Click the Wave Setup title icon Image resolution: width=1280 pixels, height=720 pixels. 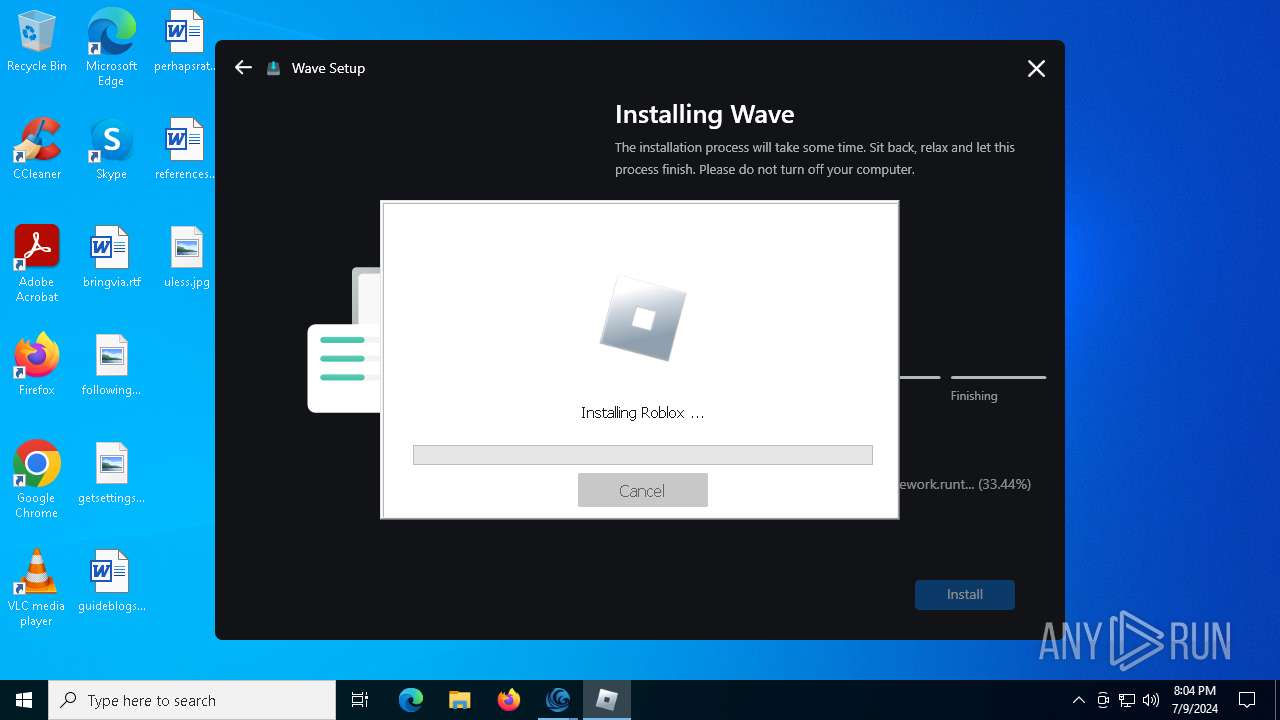tap(273, 68)
